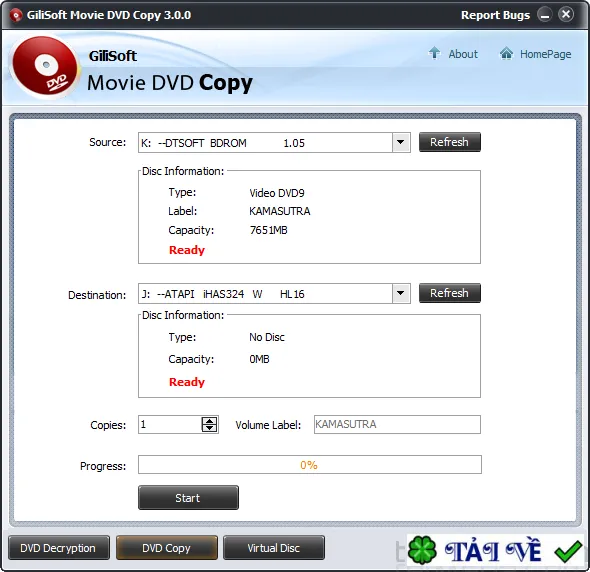Expand the Source drive dropdown
This screenshot has height=572, width=590.
[401, 142]
